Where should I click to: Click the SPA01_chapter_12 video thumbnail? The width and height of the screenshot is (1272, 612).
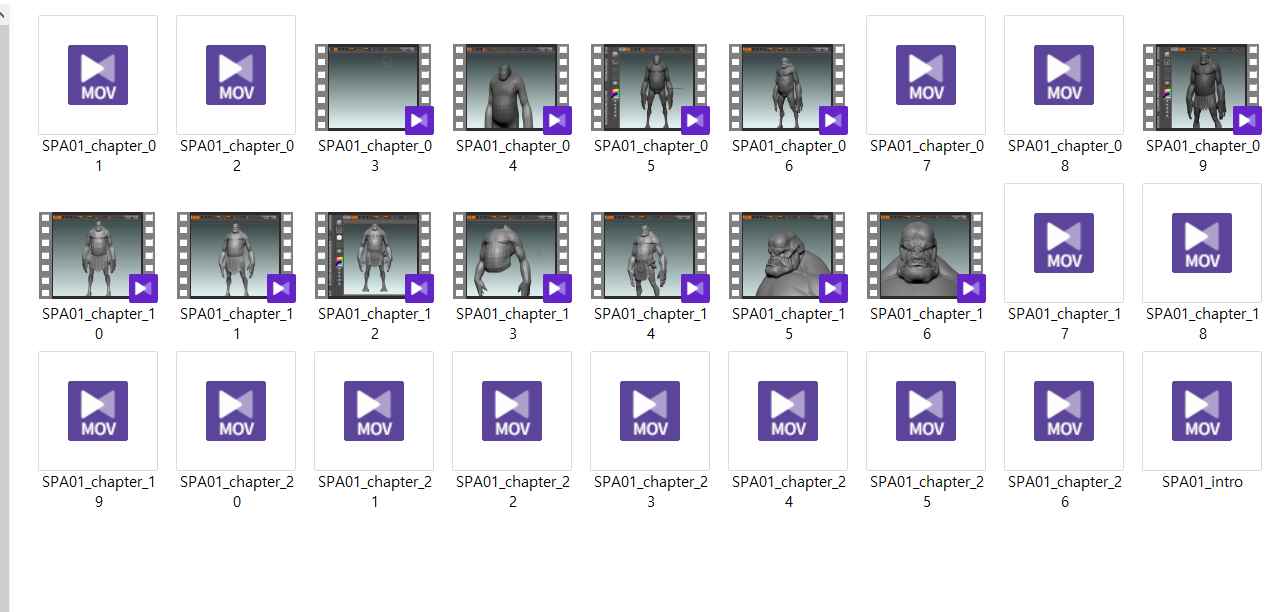coord(374,256)
